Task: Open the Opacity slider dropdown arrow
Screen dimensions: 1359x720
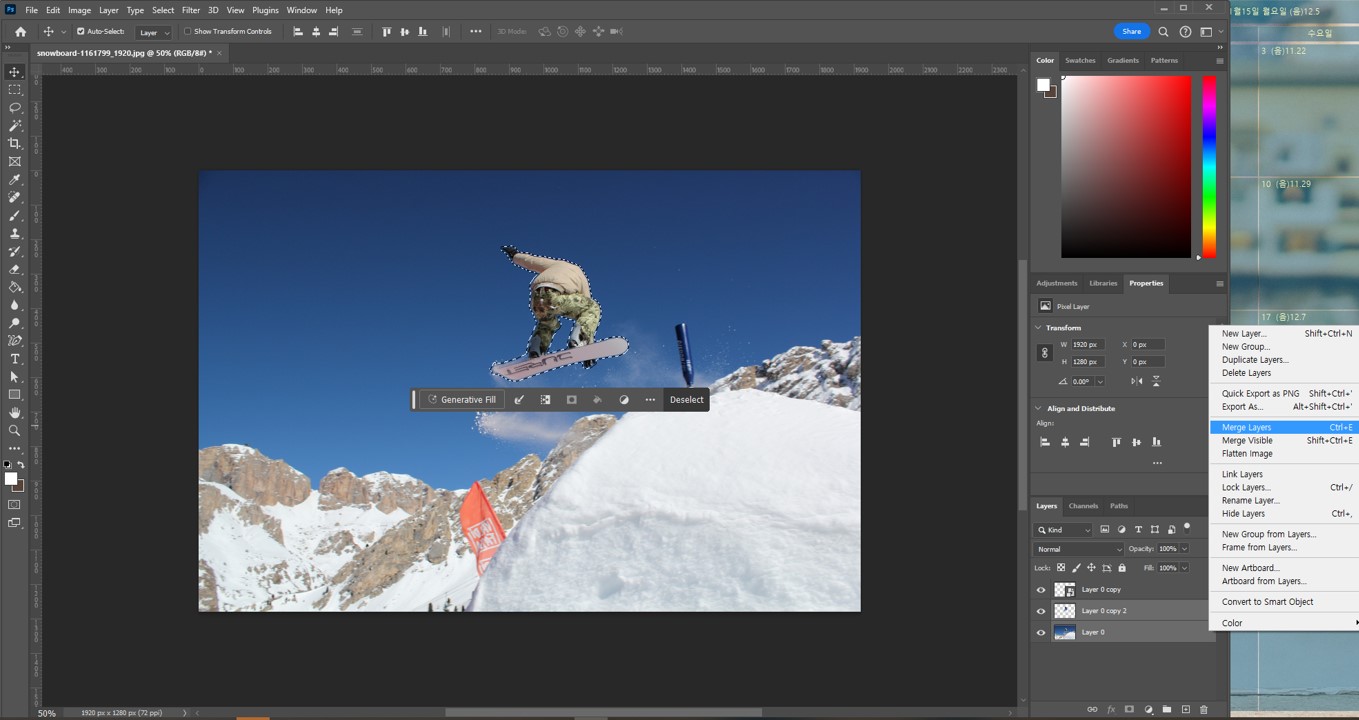Action: click(x=1185, y=549)
